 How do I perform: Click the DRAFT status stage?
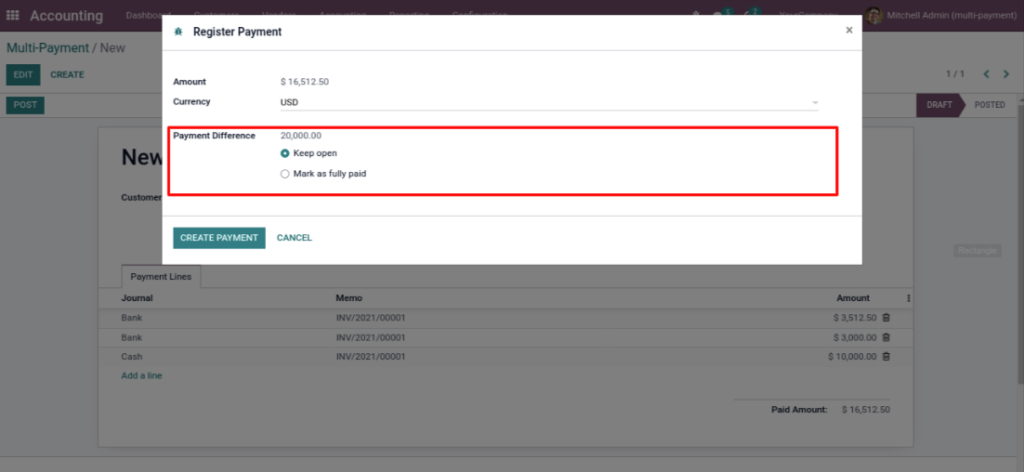[x=939, y=105]
